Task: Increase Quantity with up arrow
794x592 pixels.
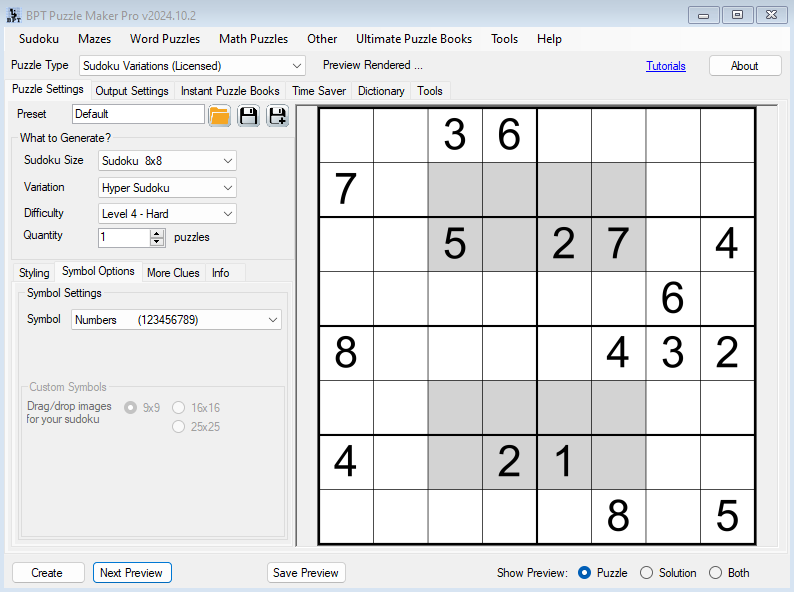Action: click(x=157, y=233)
